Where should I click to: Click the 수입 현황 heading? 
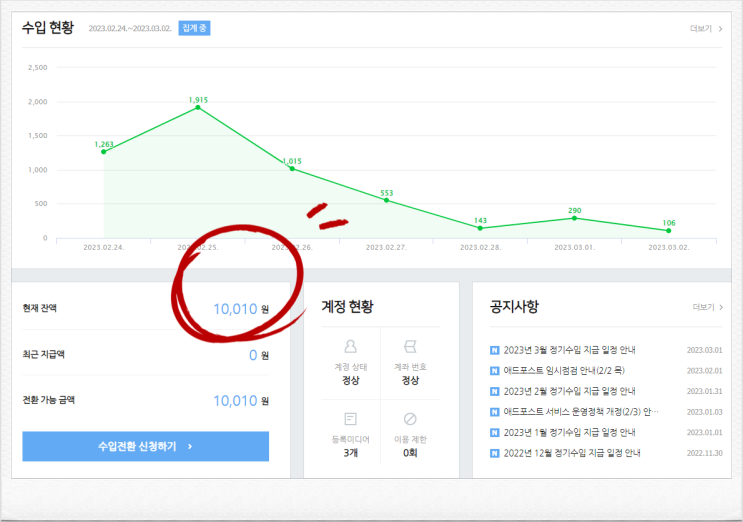(x=48, y=27)
